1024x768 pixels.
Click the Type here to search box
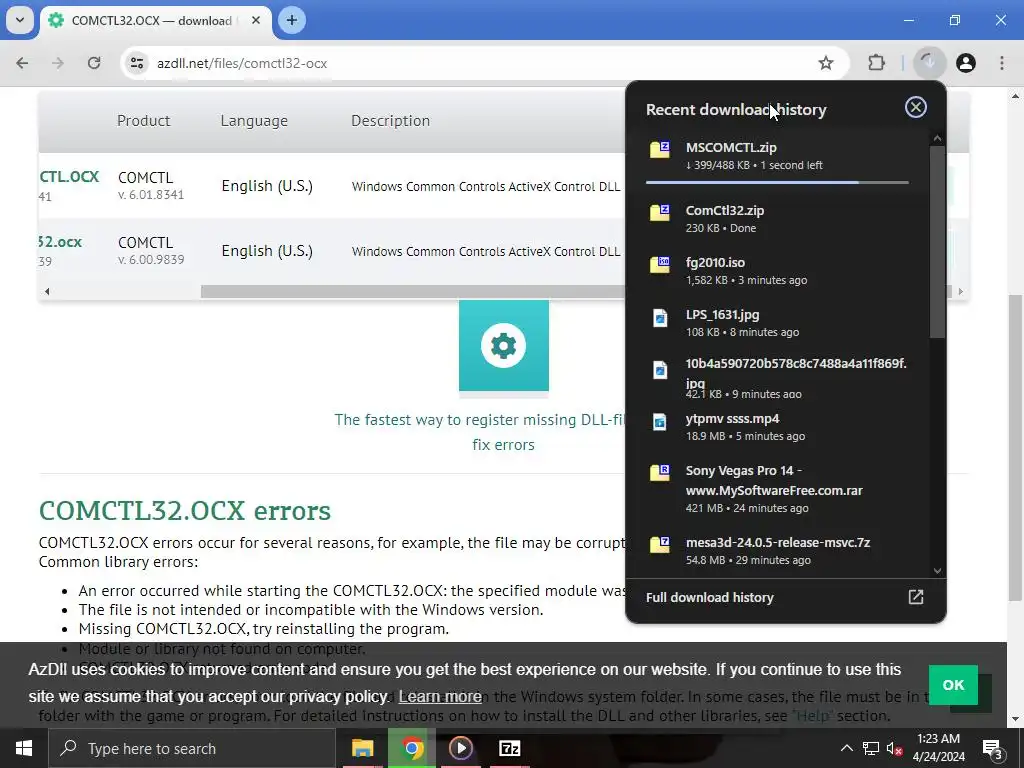pos(191,748)
